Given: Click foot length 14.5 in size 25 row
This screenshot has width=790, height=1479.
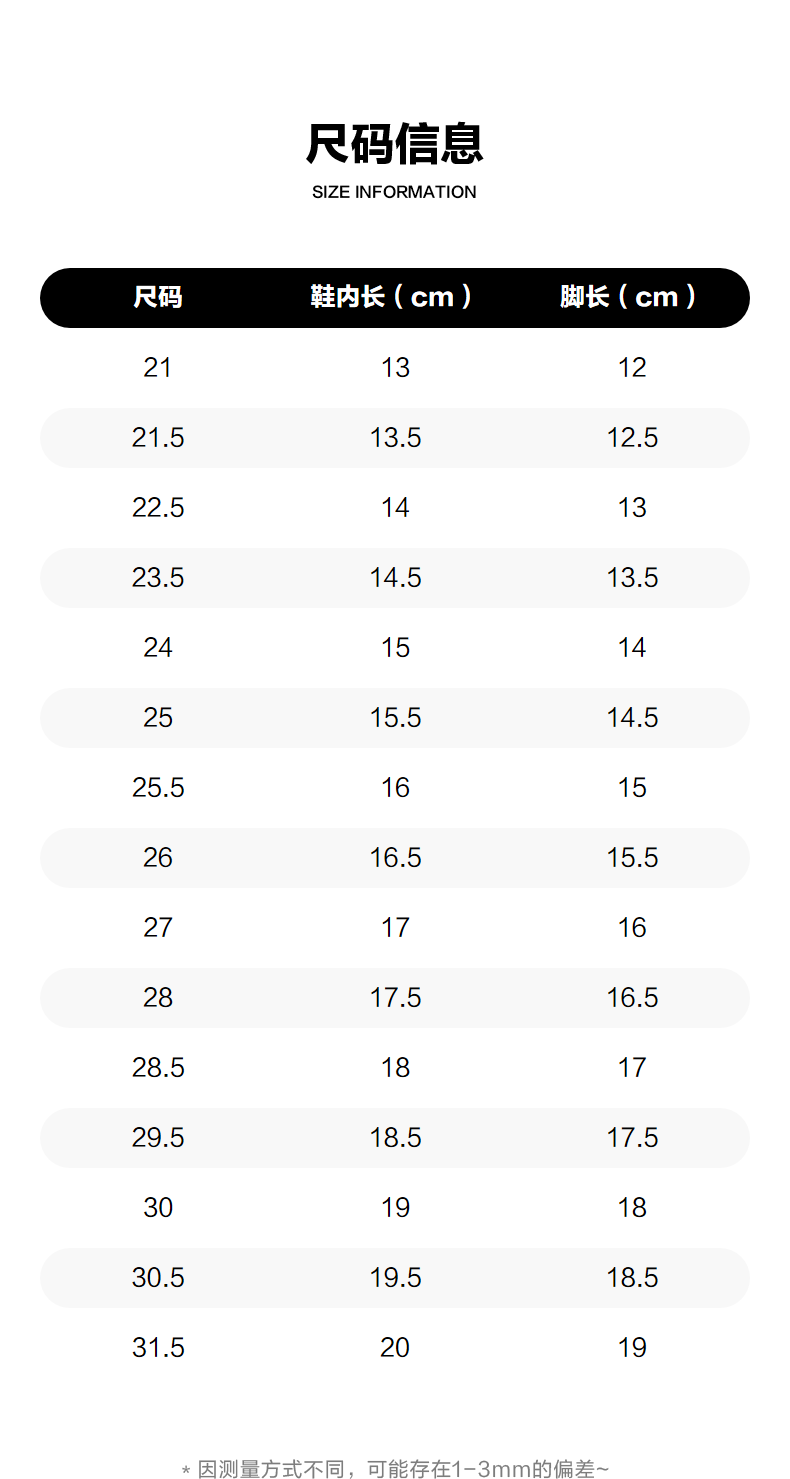Looking at the screenshot, I should (632, 718).
